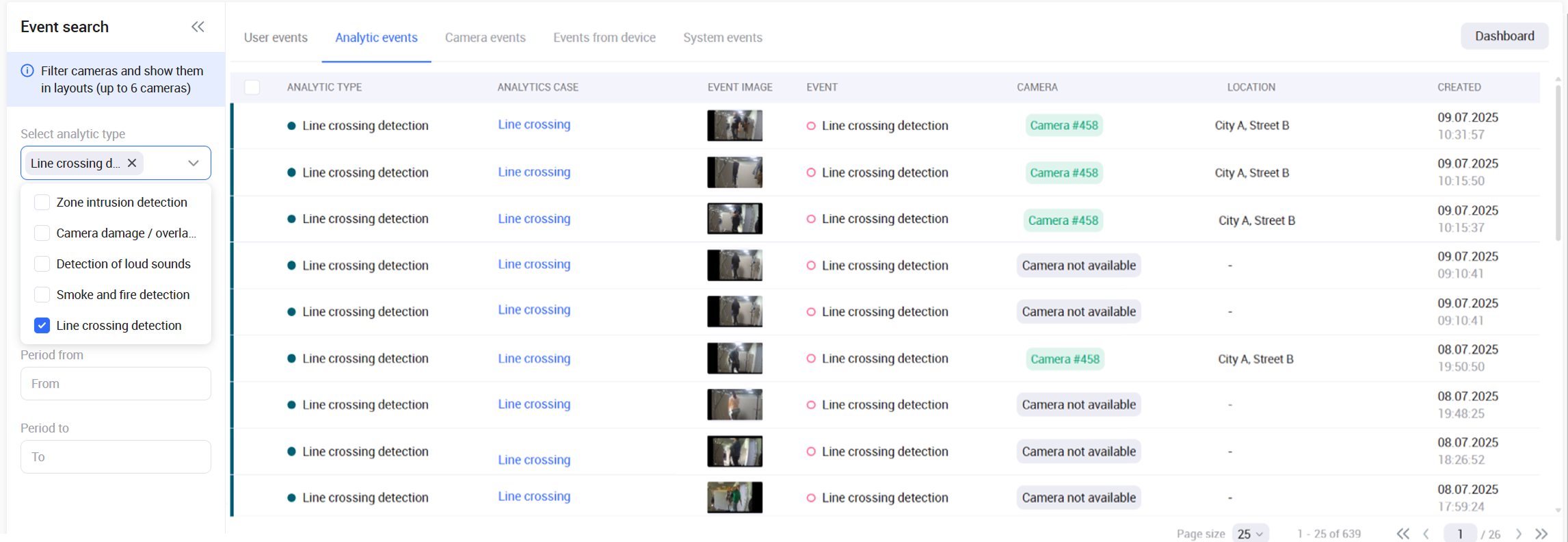This screenshot has width=1568, height=542.
Task: Enable Zone intrusion detection checkbox
Action: point(42,203)
